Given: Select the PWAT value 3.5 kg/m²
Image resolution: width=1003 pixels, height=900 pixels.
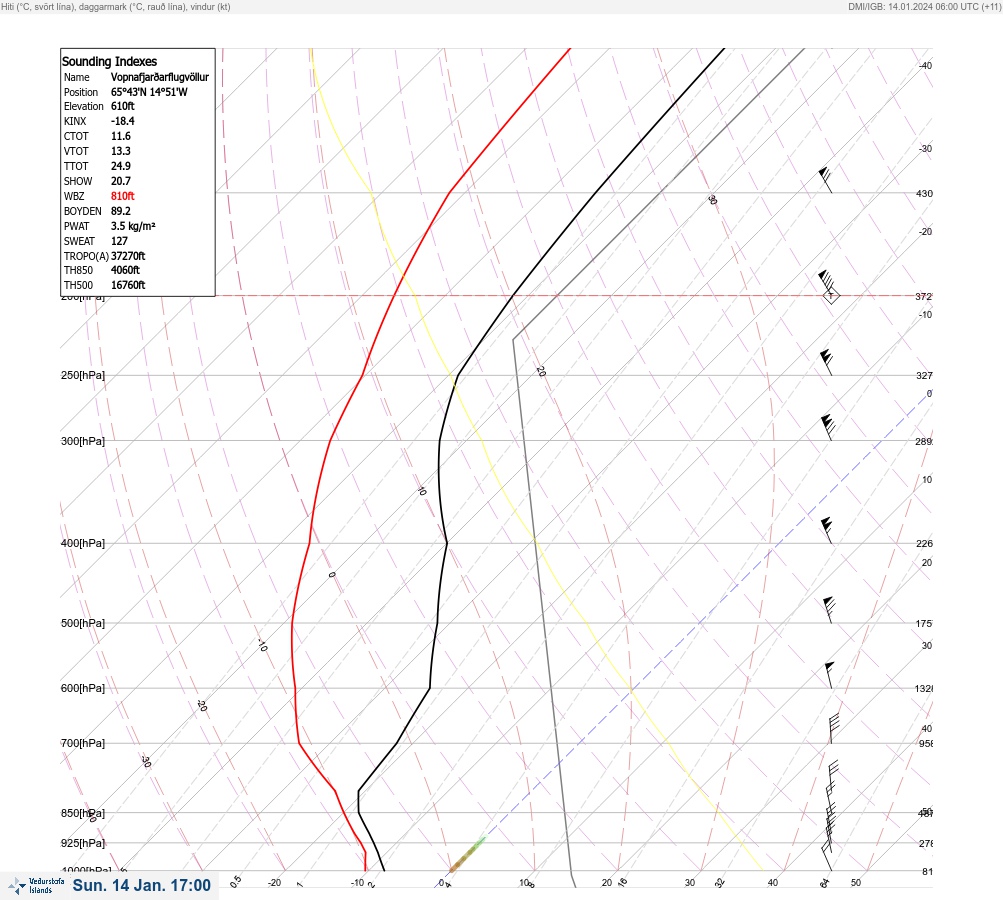Looking at the screenshot, I should point(133,226).
